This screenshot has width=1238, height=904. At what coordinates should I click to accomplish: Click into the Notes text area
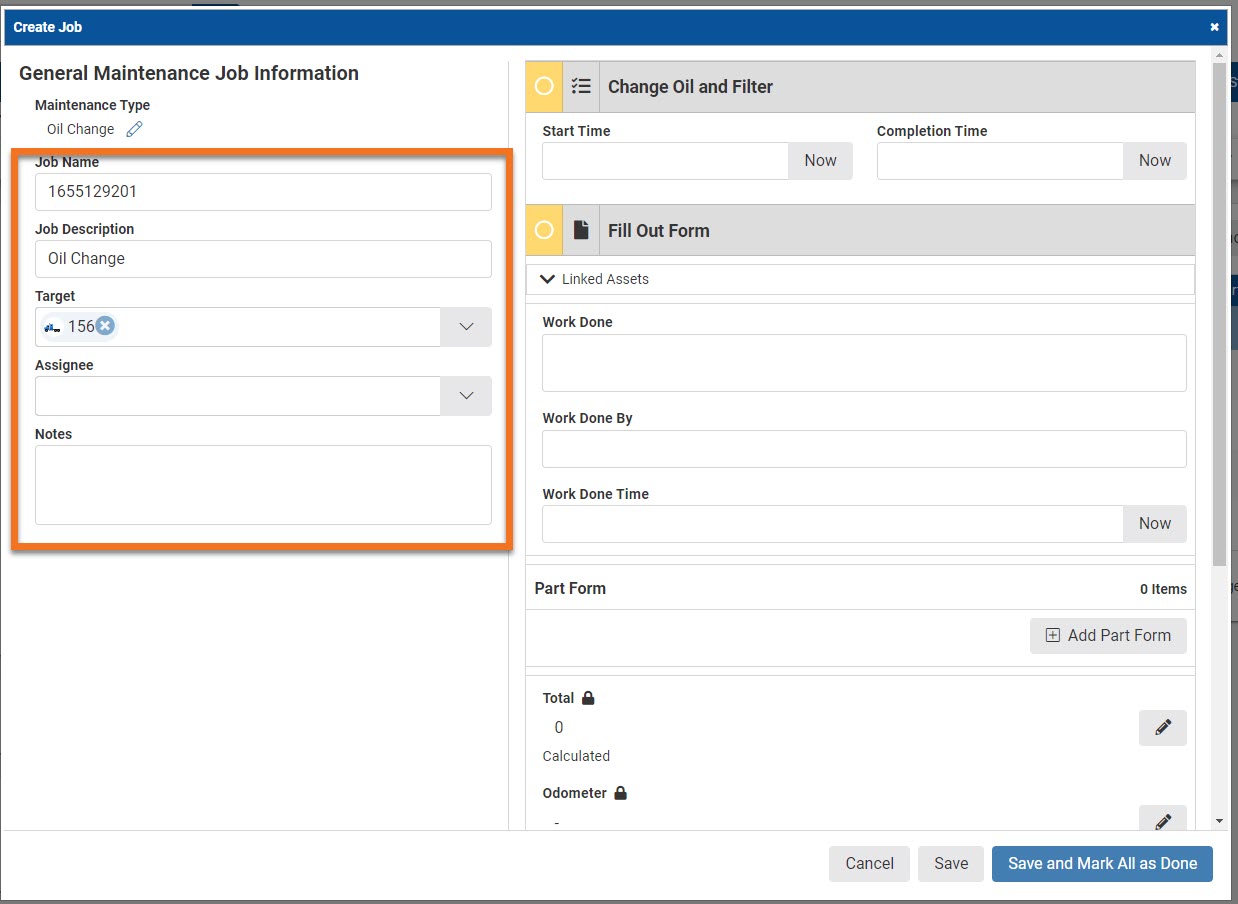click(263, 485)
